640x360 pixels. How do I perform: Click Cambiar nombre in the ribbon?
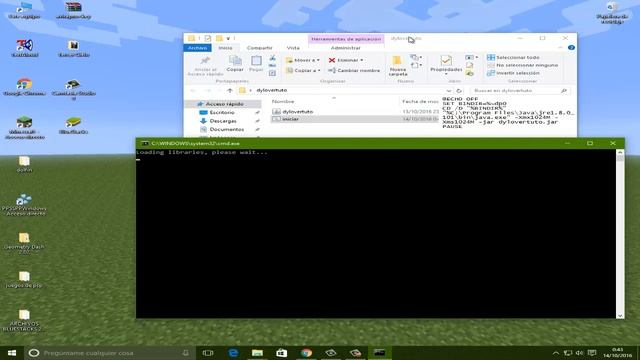coord(354,71)
